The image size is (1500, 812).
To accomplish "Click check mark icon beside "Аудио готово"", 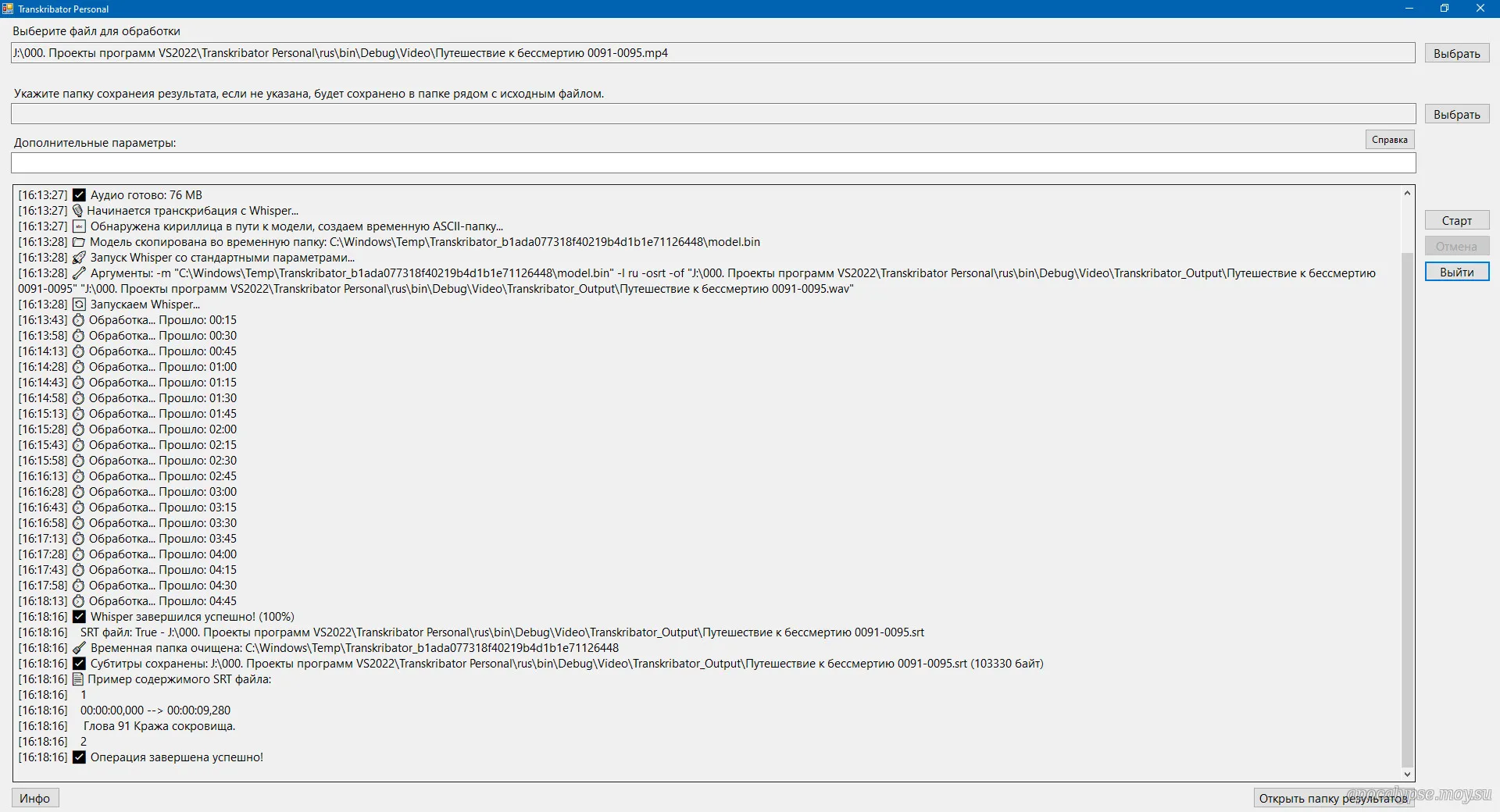I will pyautogui.click(x=79, y=195).
